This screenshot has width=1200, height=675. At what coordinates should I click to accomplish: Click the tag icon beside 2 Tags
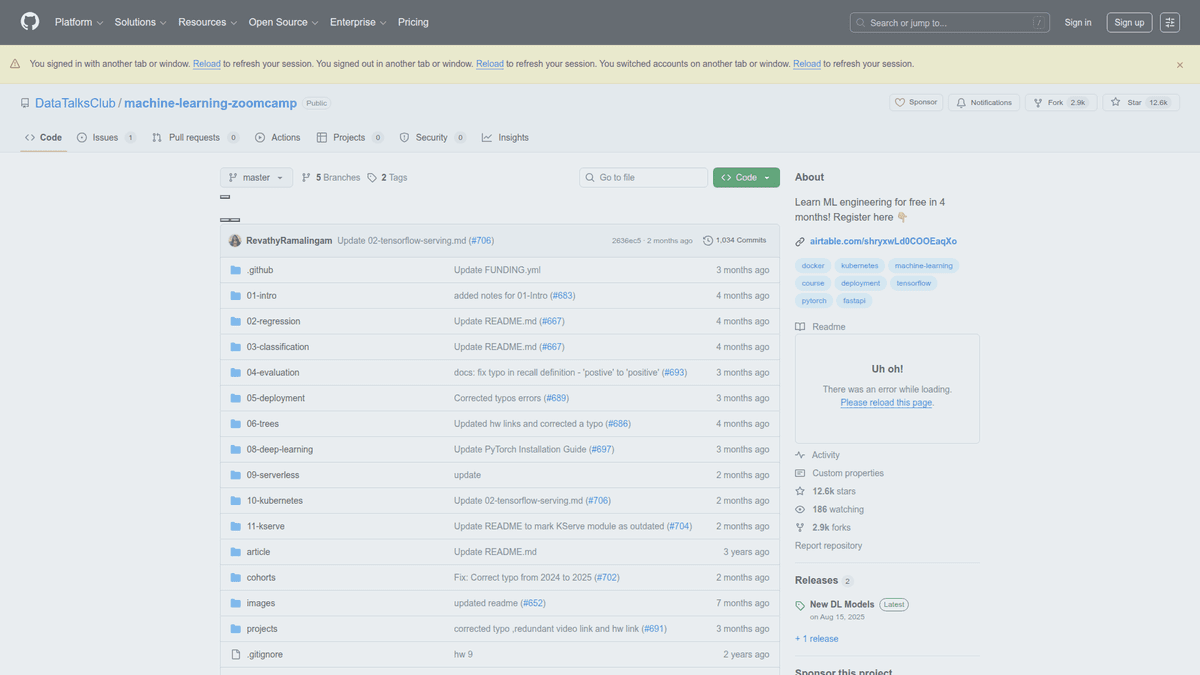[x=372, y=176]
